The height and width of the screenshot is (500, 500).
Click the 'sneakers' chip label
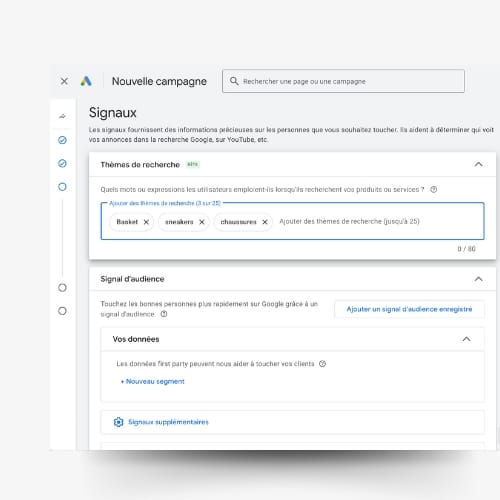[x=179, y=222]
